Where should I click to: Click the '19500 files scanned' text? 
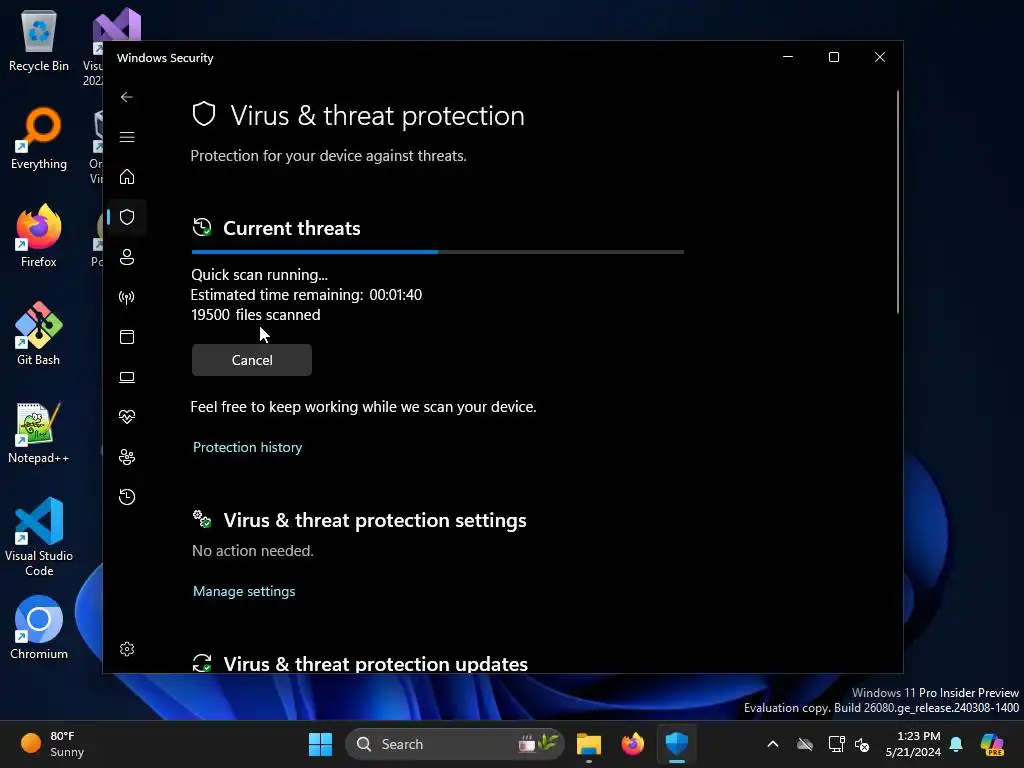(255, 315)
